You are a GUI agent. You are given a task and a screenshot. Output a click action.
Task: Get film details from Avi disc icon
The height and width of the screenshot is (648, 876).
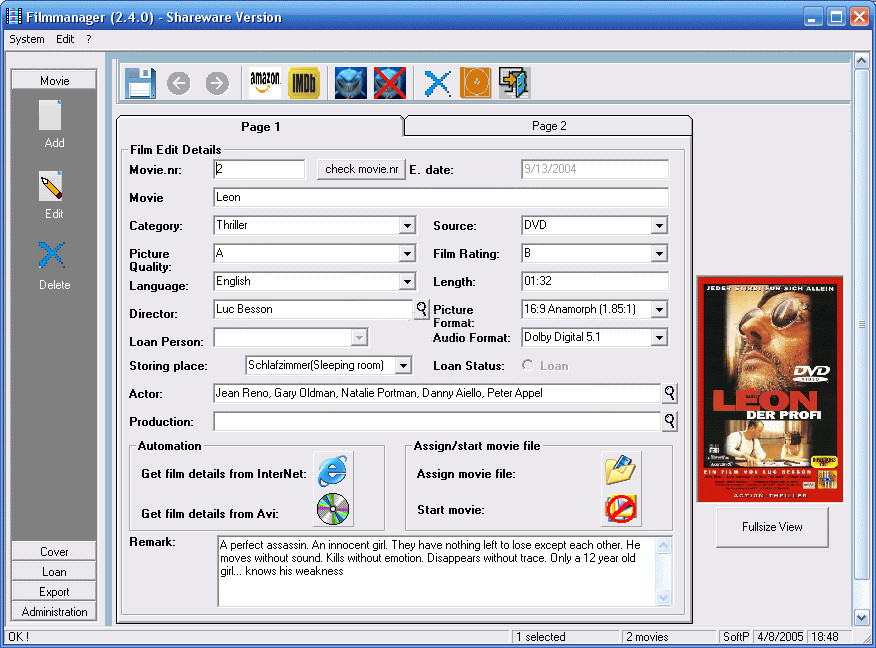pos(333,509)
